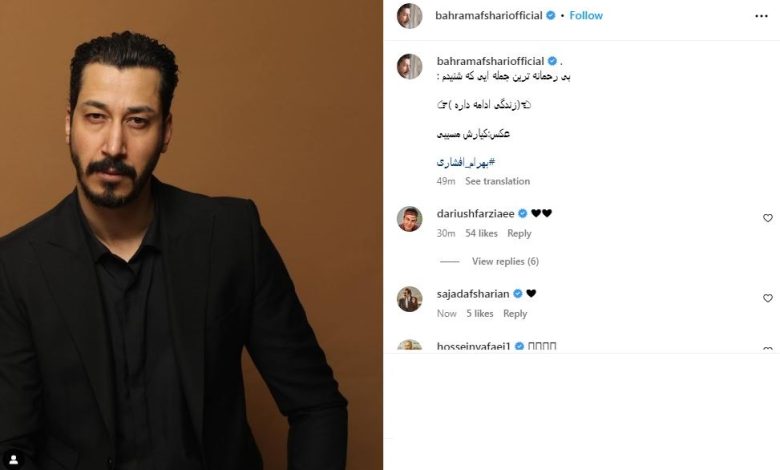Click verified badge next to header username
780x470 pixels.
pyautogui.click(x=550, y=15)
